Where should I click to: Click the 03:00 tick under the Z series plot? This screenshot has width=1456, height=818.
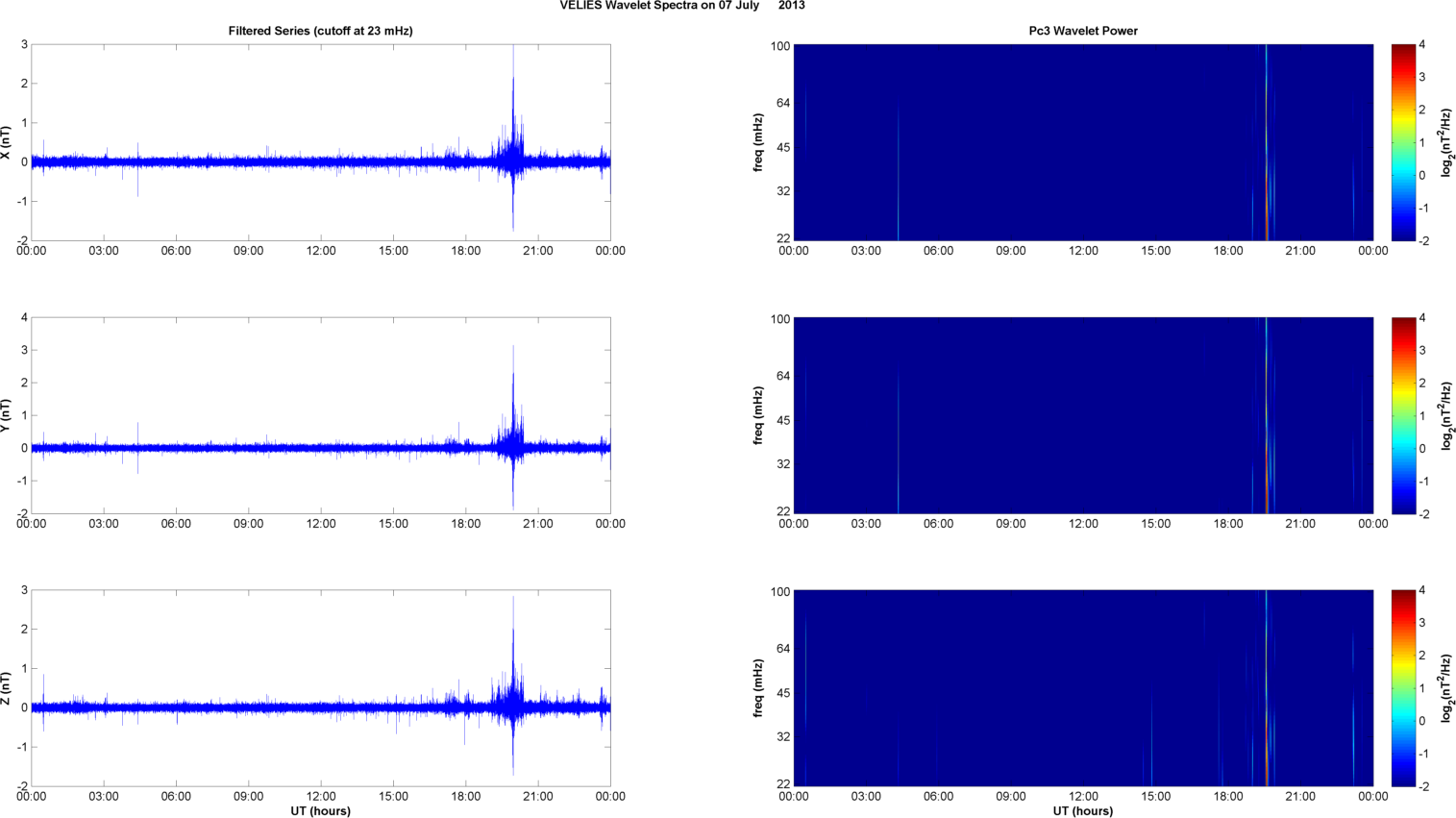104,797
